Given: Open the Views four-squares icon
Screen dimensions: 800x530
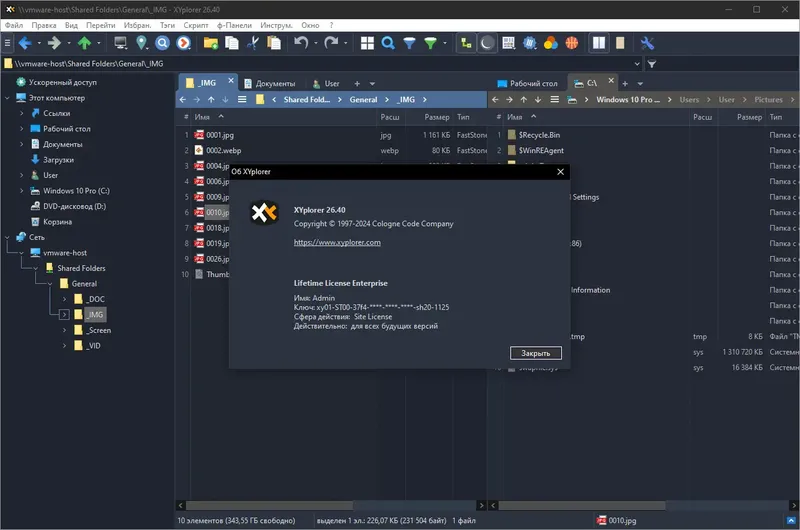Looking at the screenshot, I should pyautogui.click(x=367, y=43).
